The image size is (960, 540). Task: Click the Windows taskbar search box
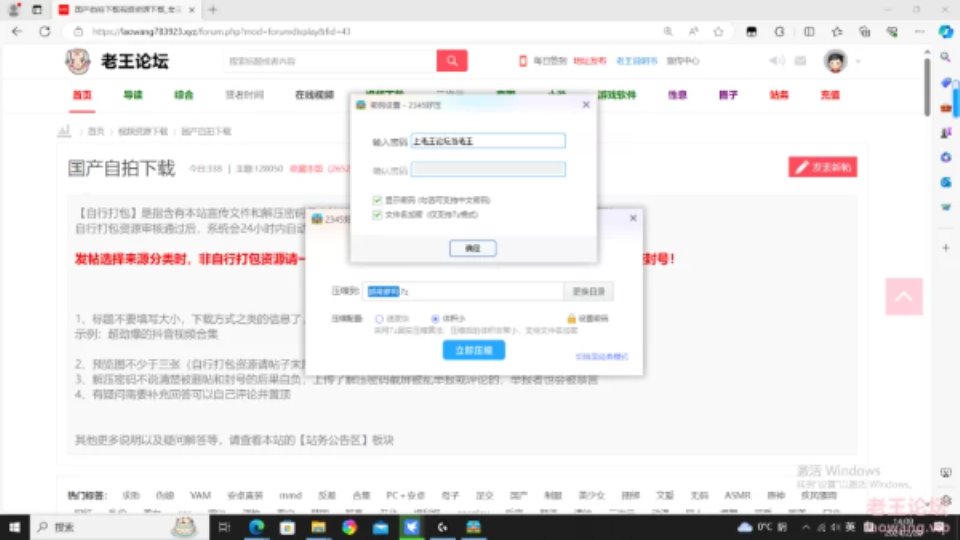click(119, 527)
